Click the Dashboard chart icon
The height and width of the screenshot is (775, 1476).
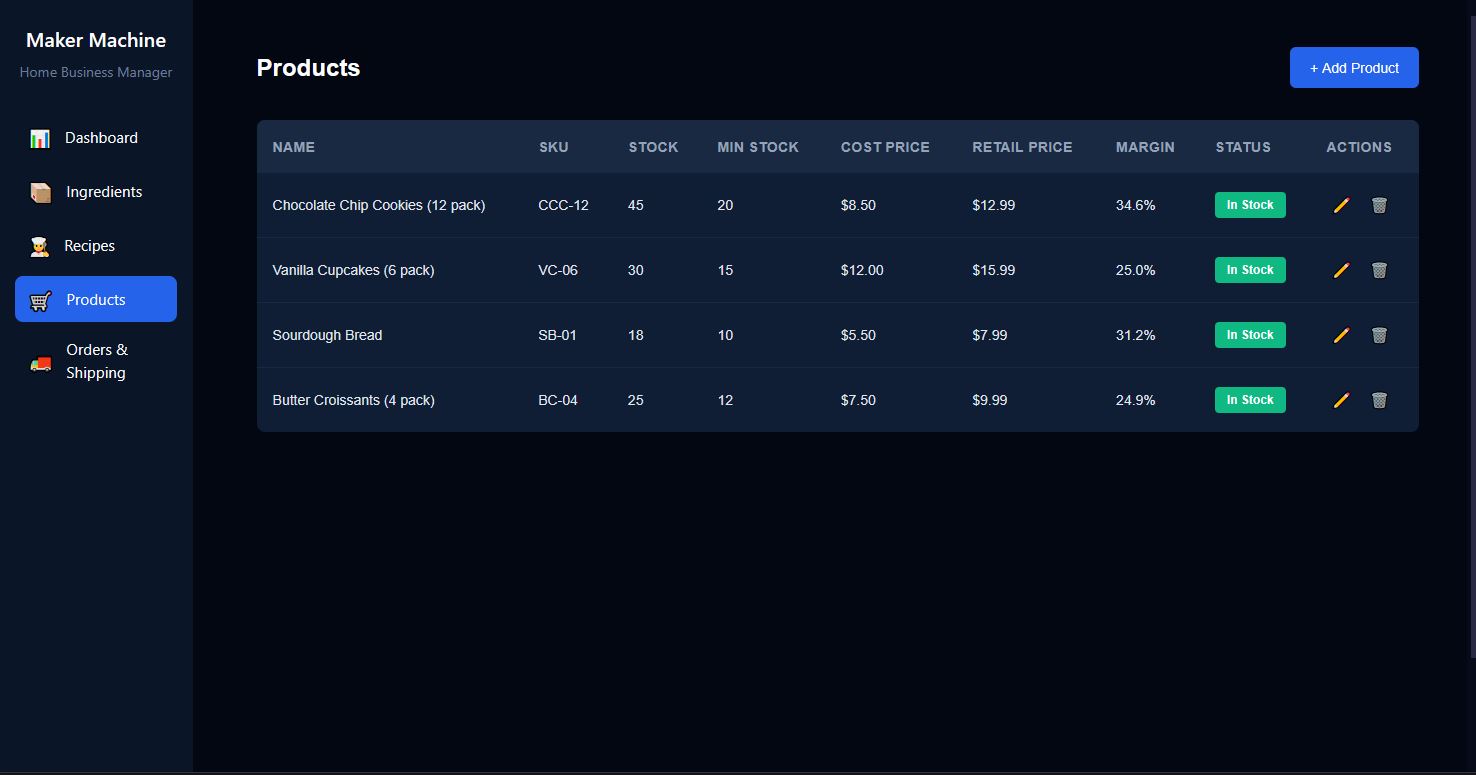tap(40, 139)
